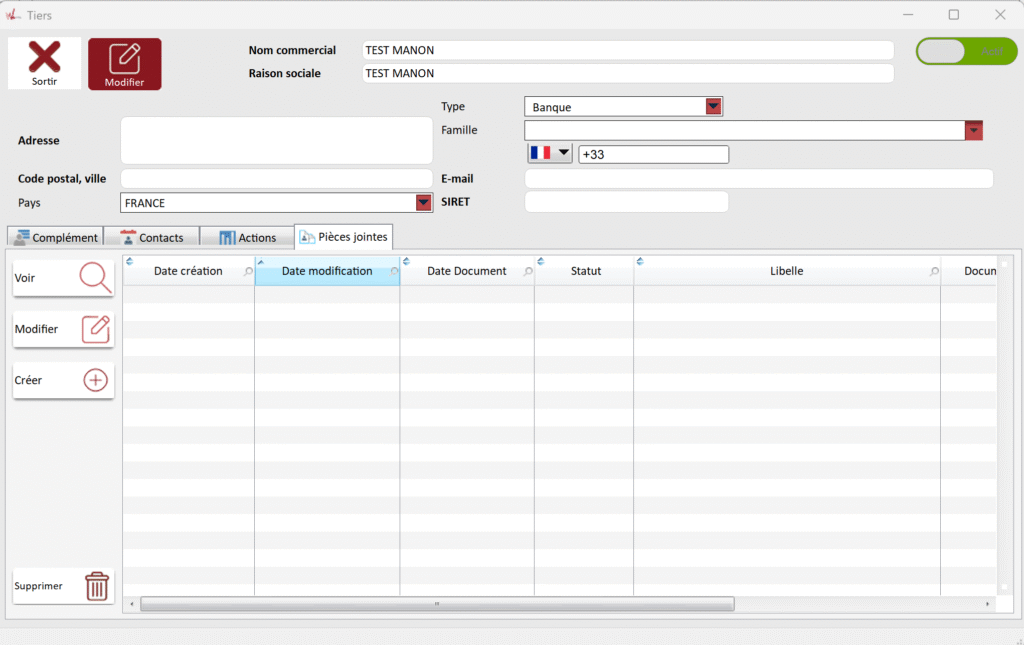Open the Pays dropdown showing FRANCE
Image resolution: width=1024 pixels, height=645 pixels.
pos(423,203)
